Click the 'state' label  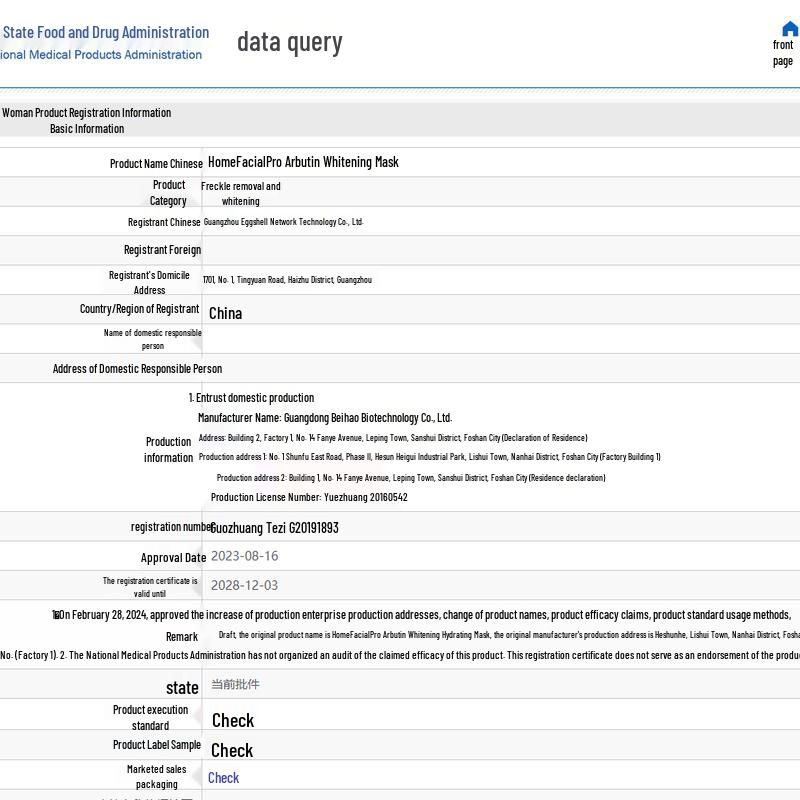click(182, 688)
